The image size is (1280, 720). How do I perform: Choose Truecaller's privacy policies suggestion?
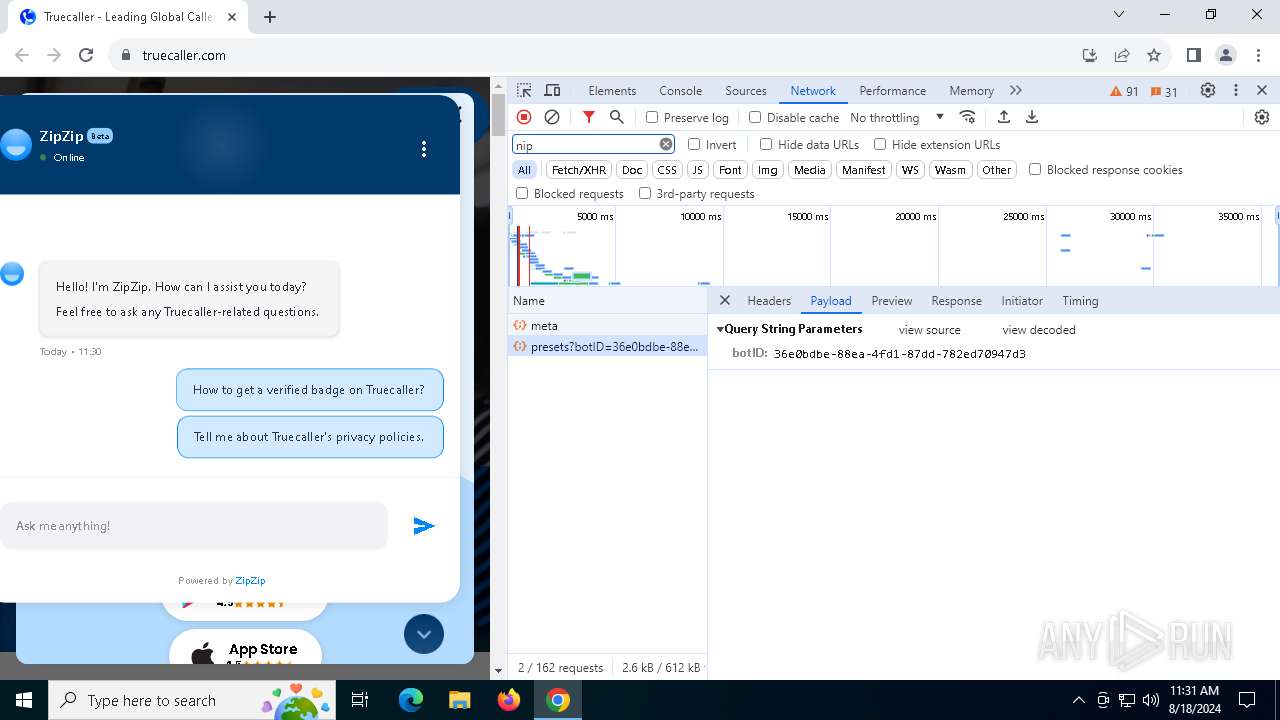[x=310, y=437]
